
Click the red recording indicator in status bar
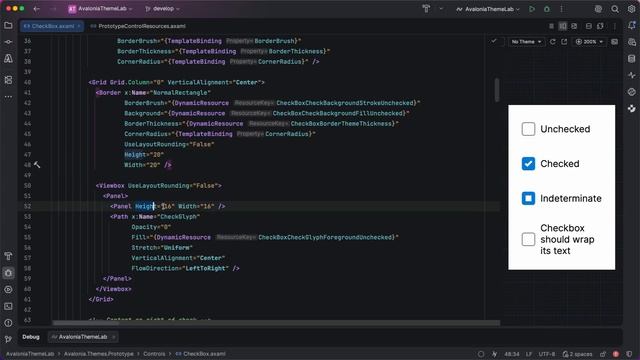point(616,354)
